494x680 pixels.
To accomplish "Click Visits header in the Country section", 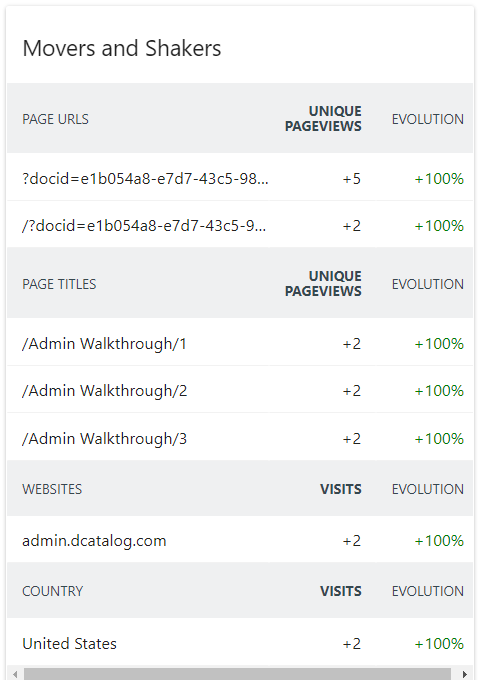I will point(340,591).
